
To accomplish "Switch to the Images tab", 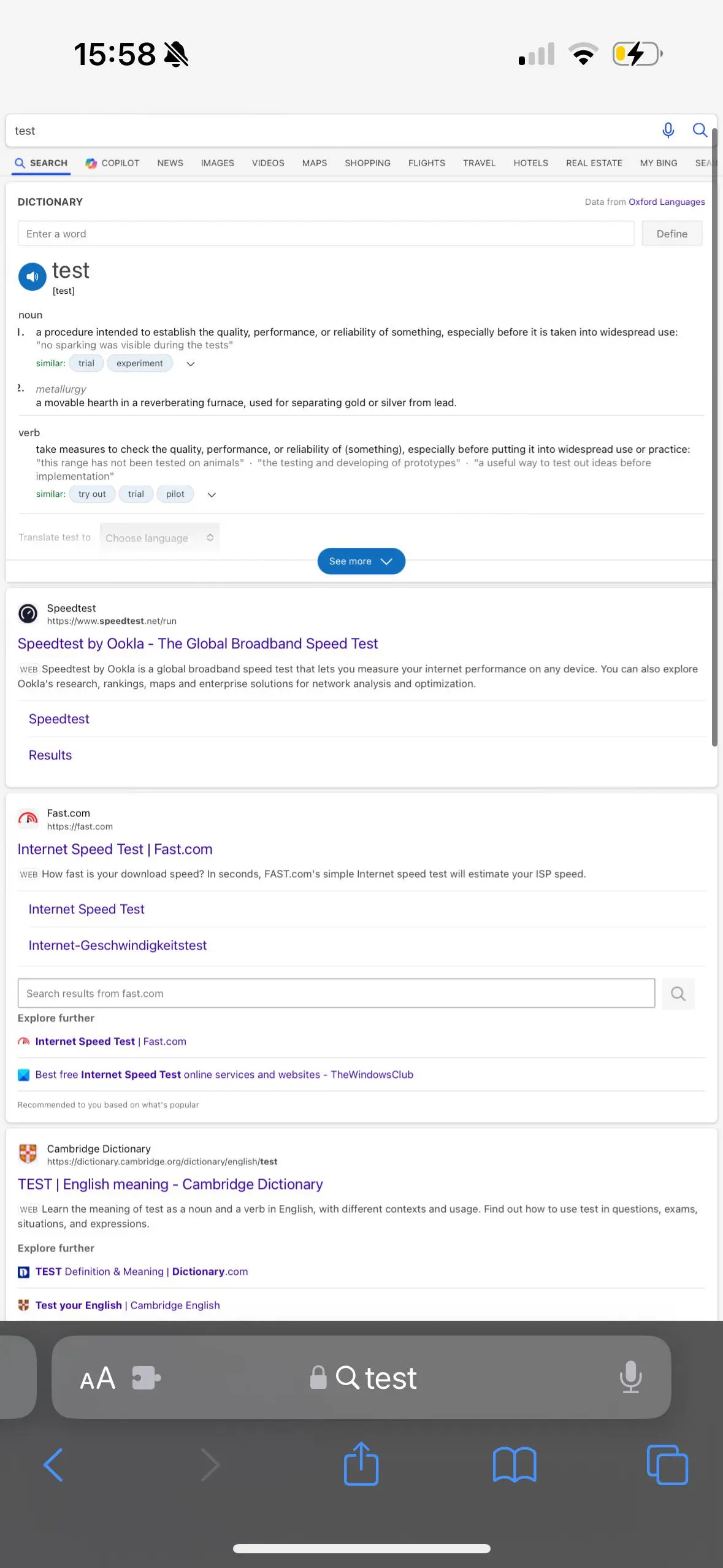I will [217, 163].
